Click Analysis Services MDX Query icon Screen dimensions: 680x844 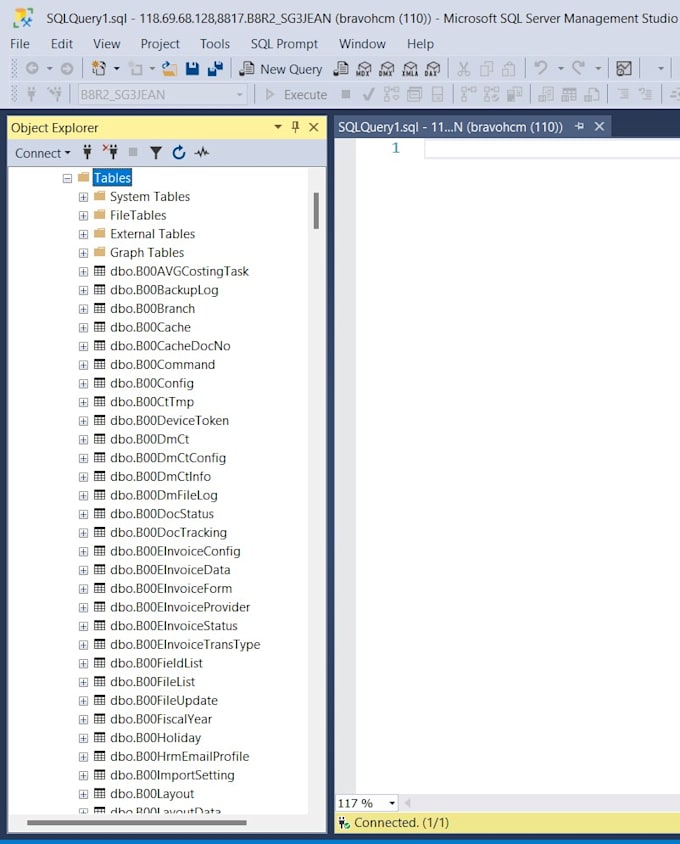364,69
